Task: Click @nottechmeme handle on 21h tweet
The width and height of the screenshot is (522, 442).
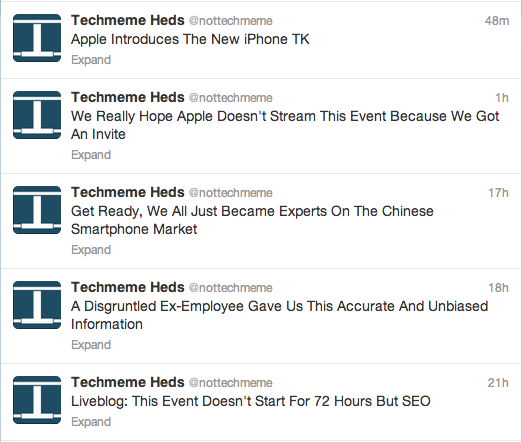Action: pos(231,383)
